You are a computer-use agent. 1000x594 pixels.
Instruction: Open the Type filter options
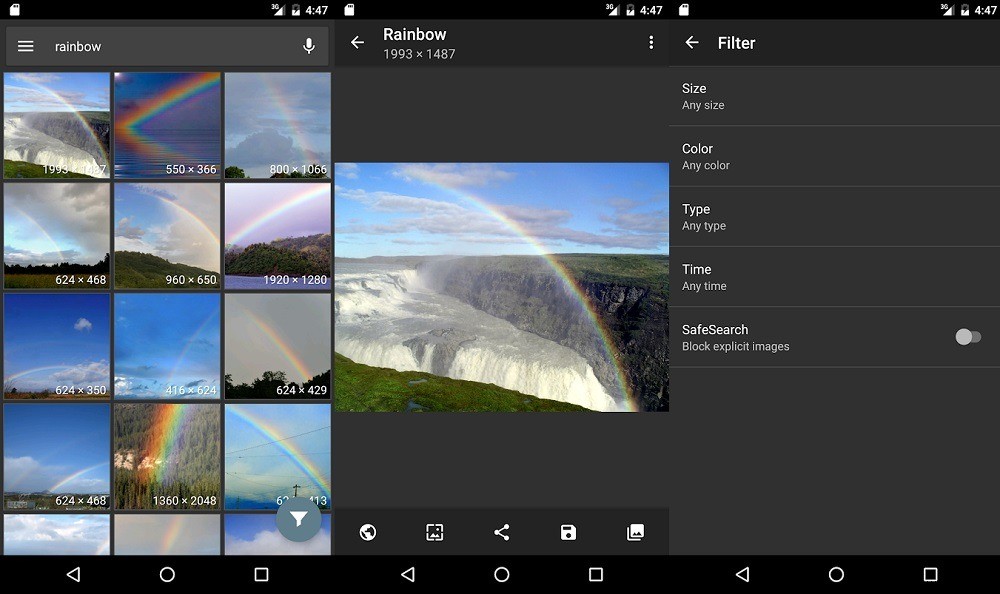(834, 216)
